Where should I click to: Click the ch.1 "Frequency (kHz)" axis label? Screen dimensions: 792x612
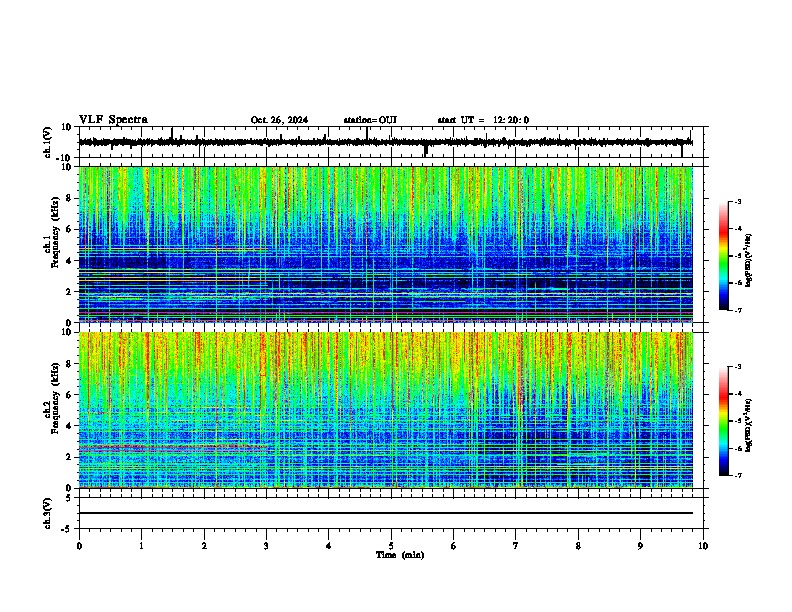[55, 233]
